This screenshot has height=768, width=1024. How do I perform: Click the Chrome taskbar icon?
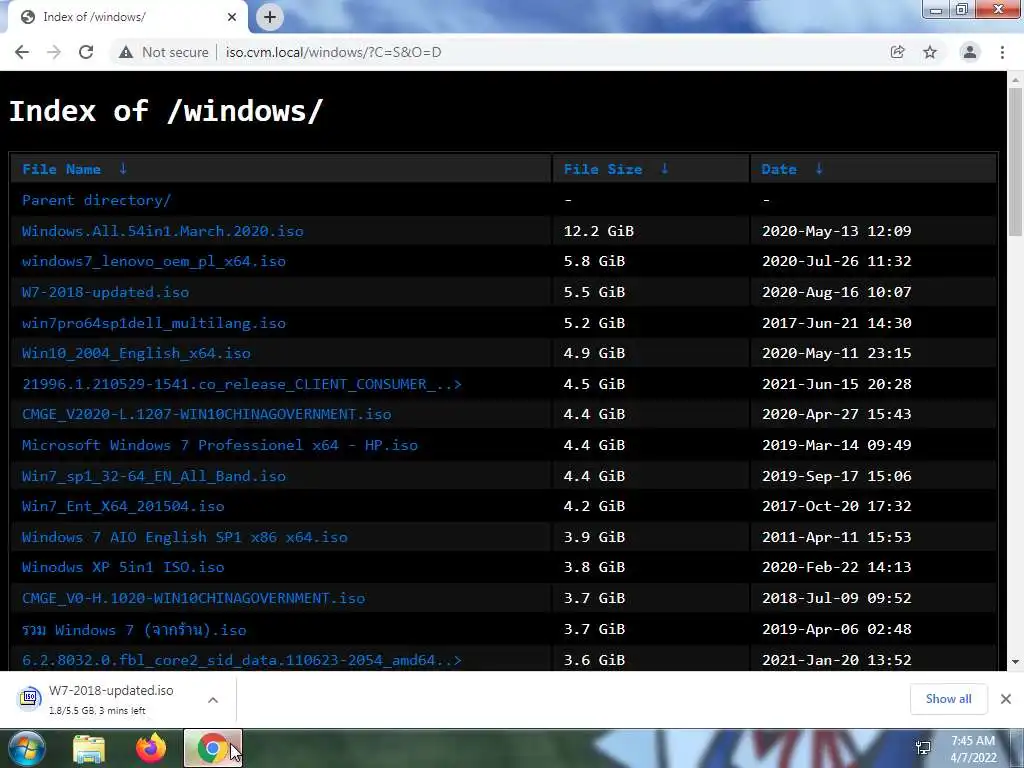point(212,748)
